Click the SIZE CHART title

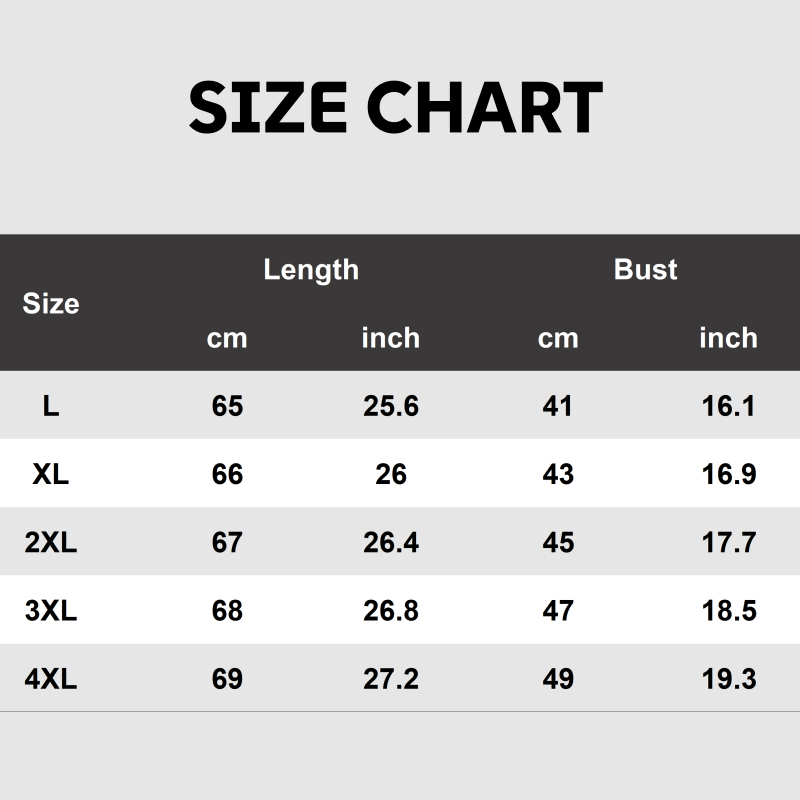(396, 107)
